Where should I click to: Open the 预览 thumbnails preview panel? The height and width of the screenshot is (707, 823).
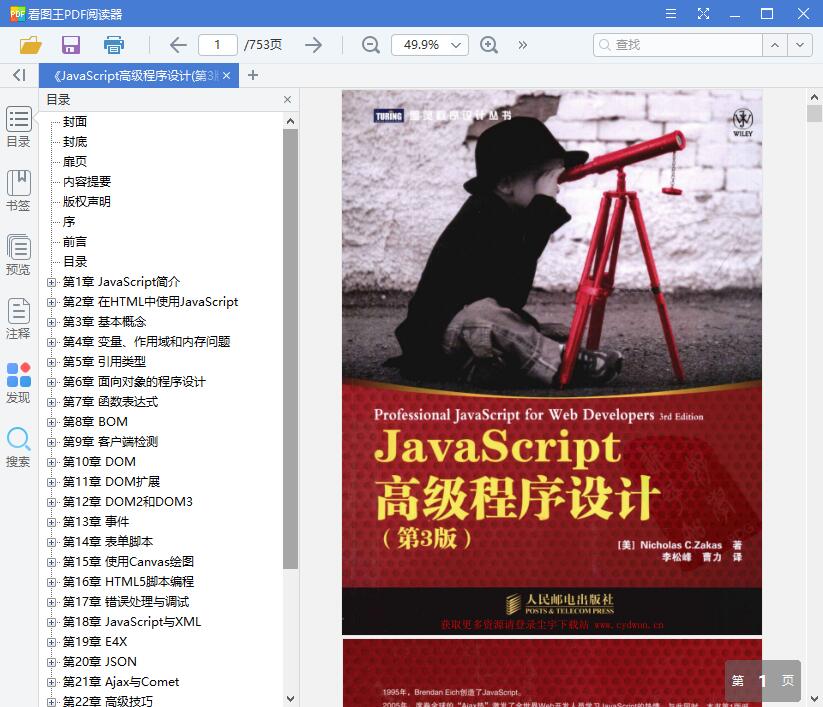pyautogui.click(x=18, y=255)
